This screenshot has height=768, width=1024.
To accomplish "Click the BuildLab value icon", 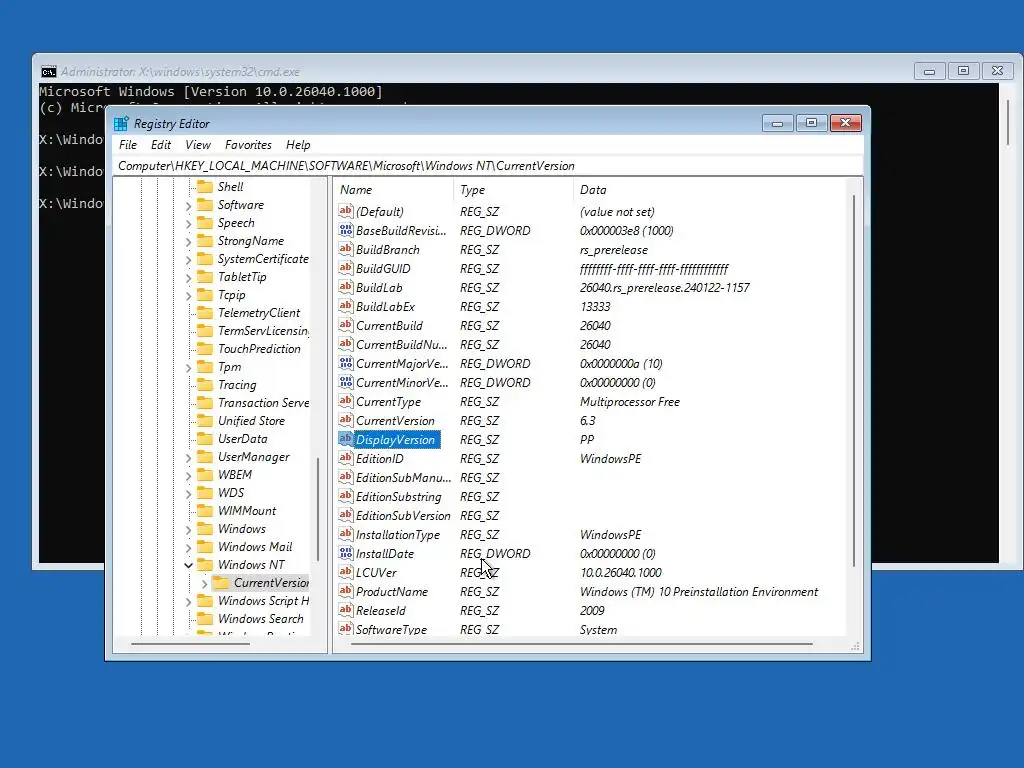I will 345,287.
